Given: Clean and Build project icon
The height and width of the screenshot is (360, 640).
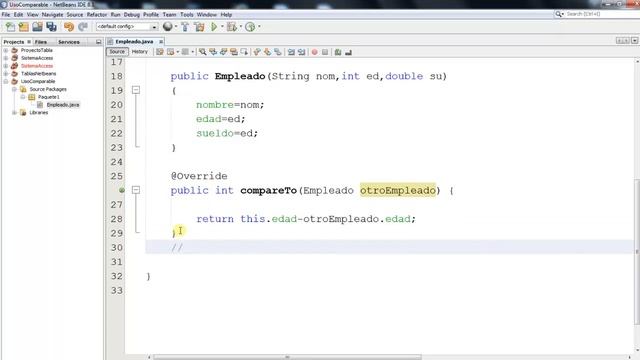Looking at the screenshot, I should coord(199,27).
